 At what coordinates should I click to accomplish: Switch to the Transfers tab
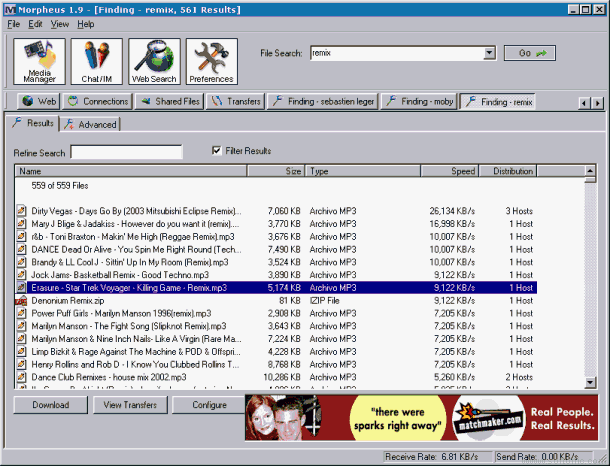pyautogui.click(x=235, y=102)
